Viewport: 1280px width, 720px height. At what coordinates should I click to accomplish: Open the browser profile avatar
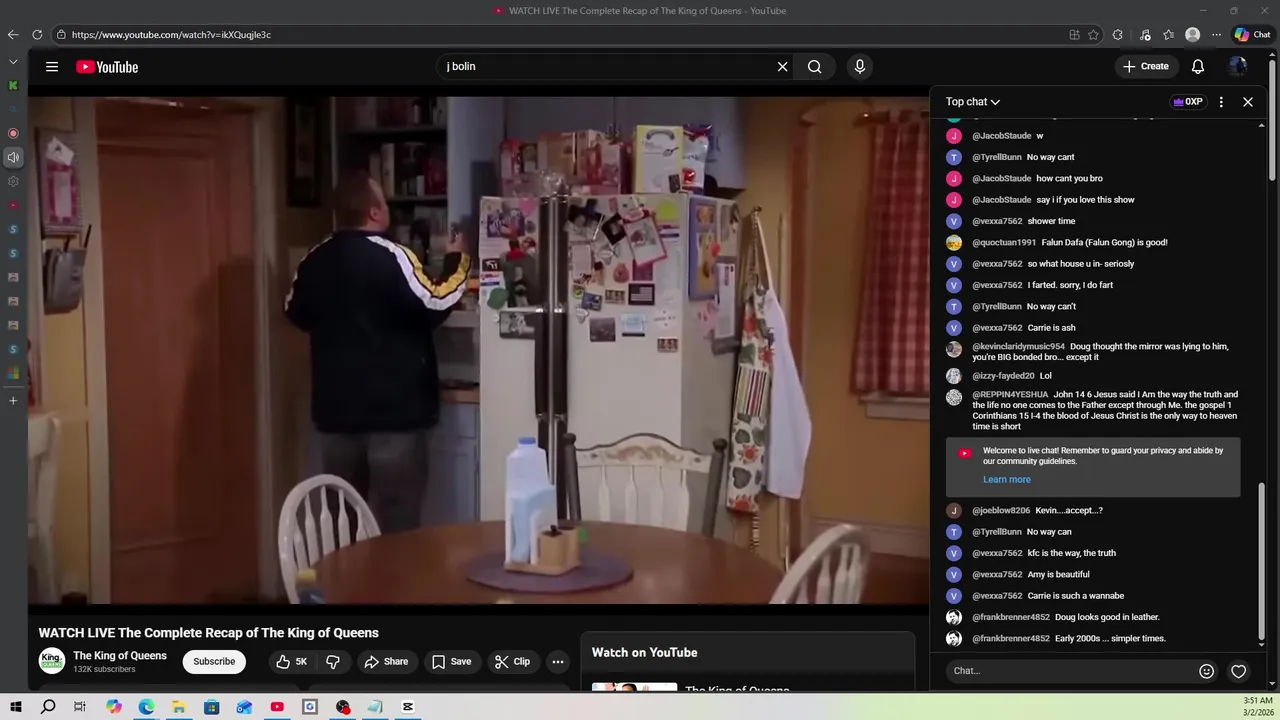[x=1192, y=35]
